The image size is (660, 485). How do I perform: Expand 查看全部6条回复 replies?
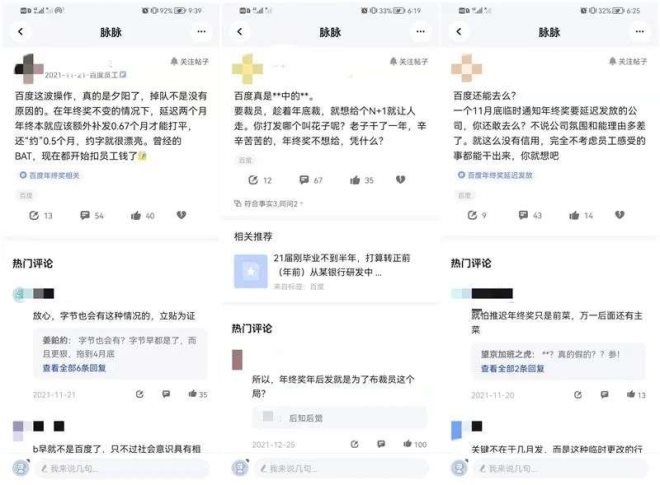74,368
